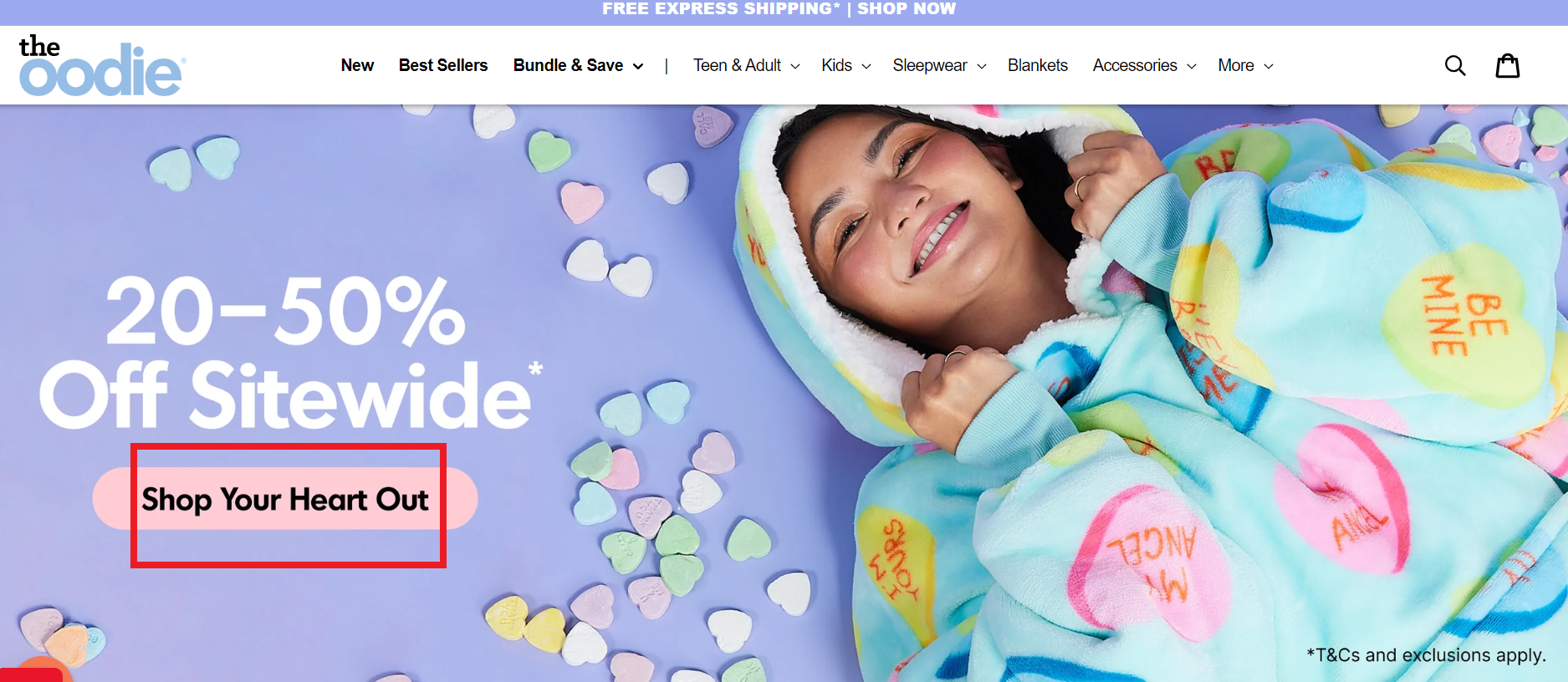Image resolution: width=1568 pixels, height=682 pixels.
Task: Click the T&Cs and exclusions apply text
Action: [1427, 655]
